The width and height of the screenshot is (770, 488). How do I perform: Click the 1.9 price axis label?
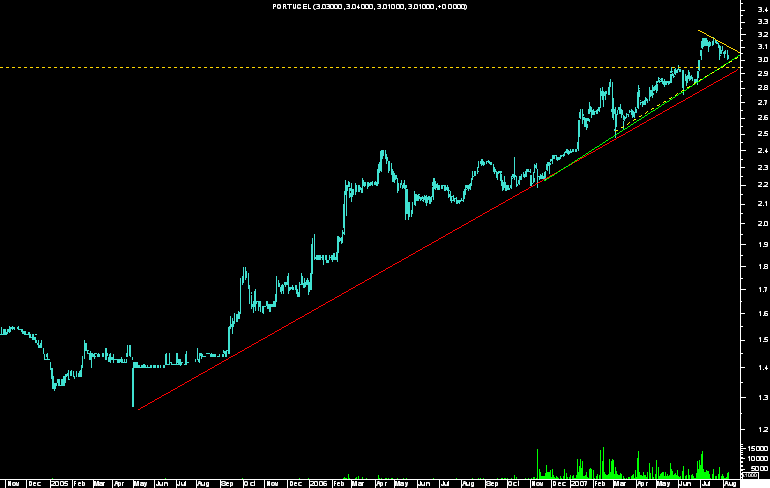point(763,244)
